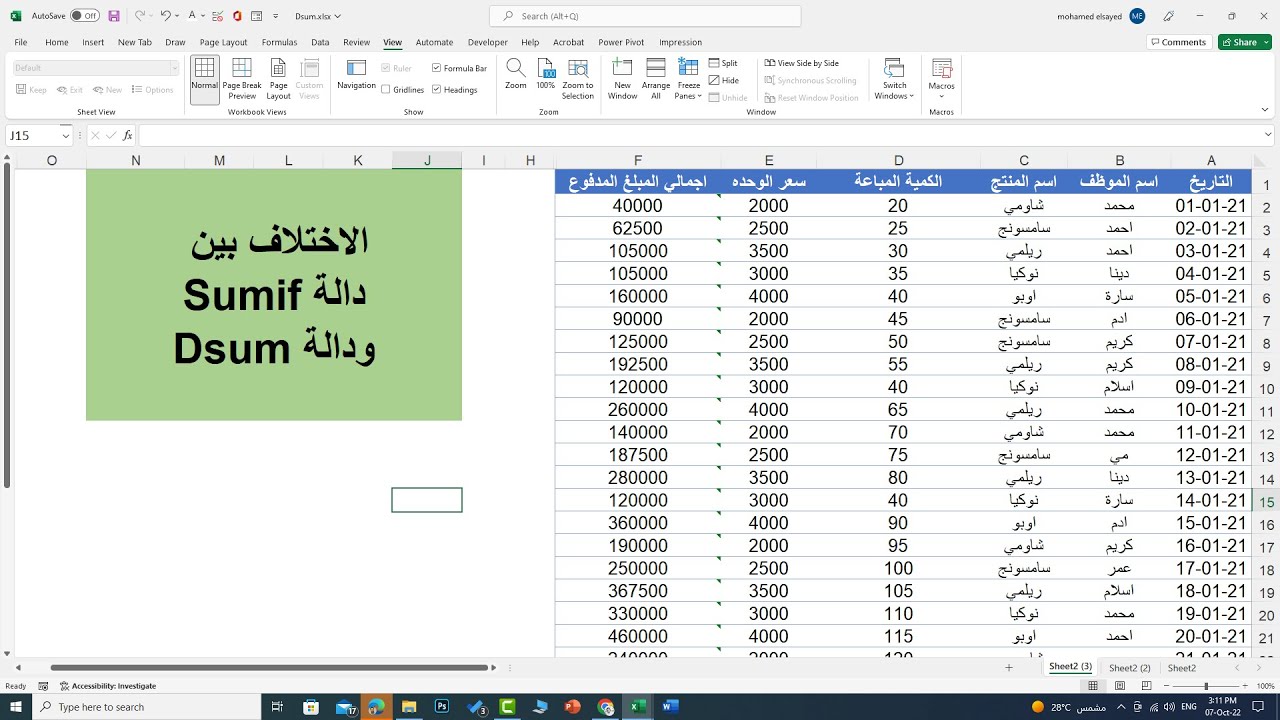The image size is (1280, 720).
Task: Click Accessibility: Investigate in status bar
Action: point(108,686)
